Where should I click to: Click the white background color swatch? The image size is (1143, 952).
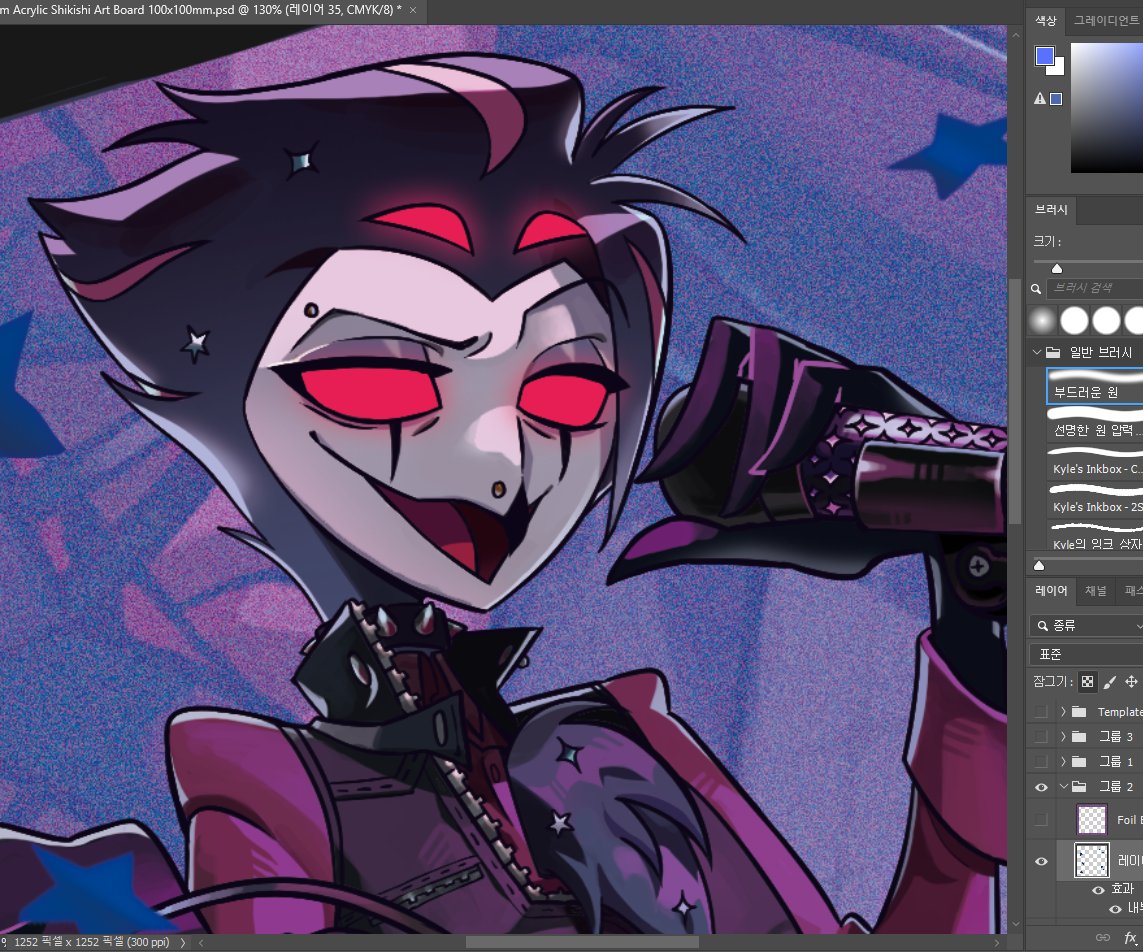(1058, 69)
